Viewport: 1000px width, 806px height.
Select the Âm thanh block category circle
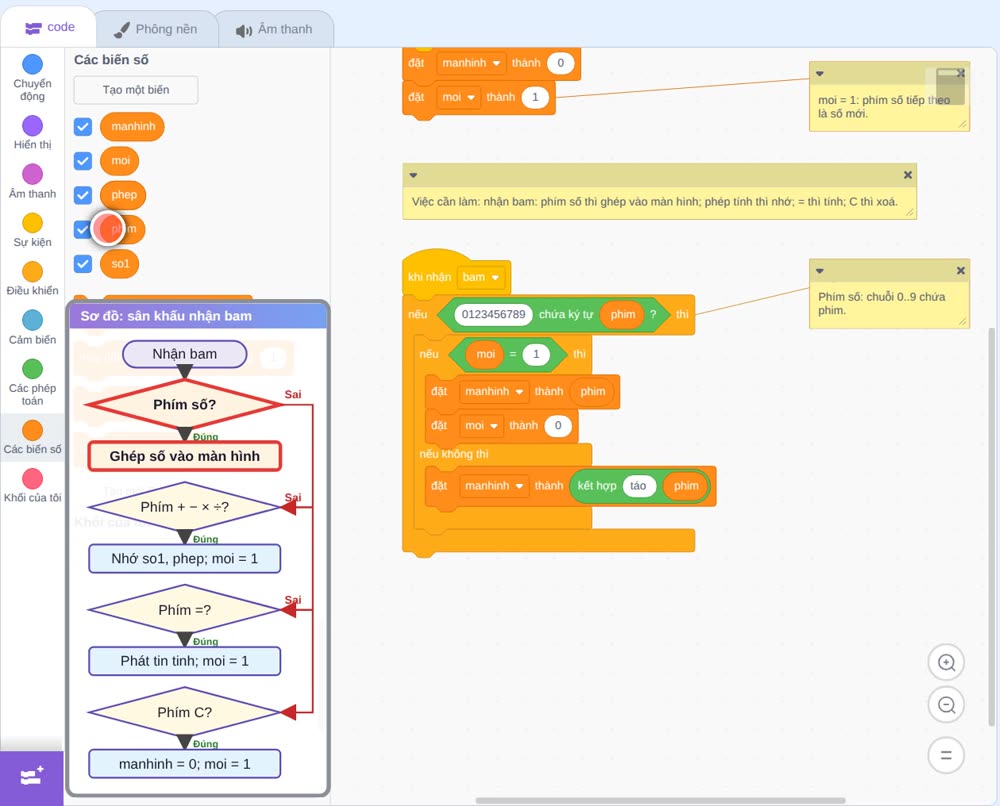tap(33, 173)
